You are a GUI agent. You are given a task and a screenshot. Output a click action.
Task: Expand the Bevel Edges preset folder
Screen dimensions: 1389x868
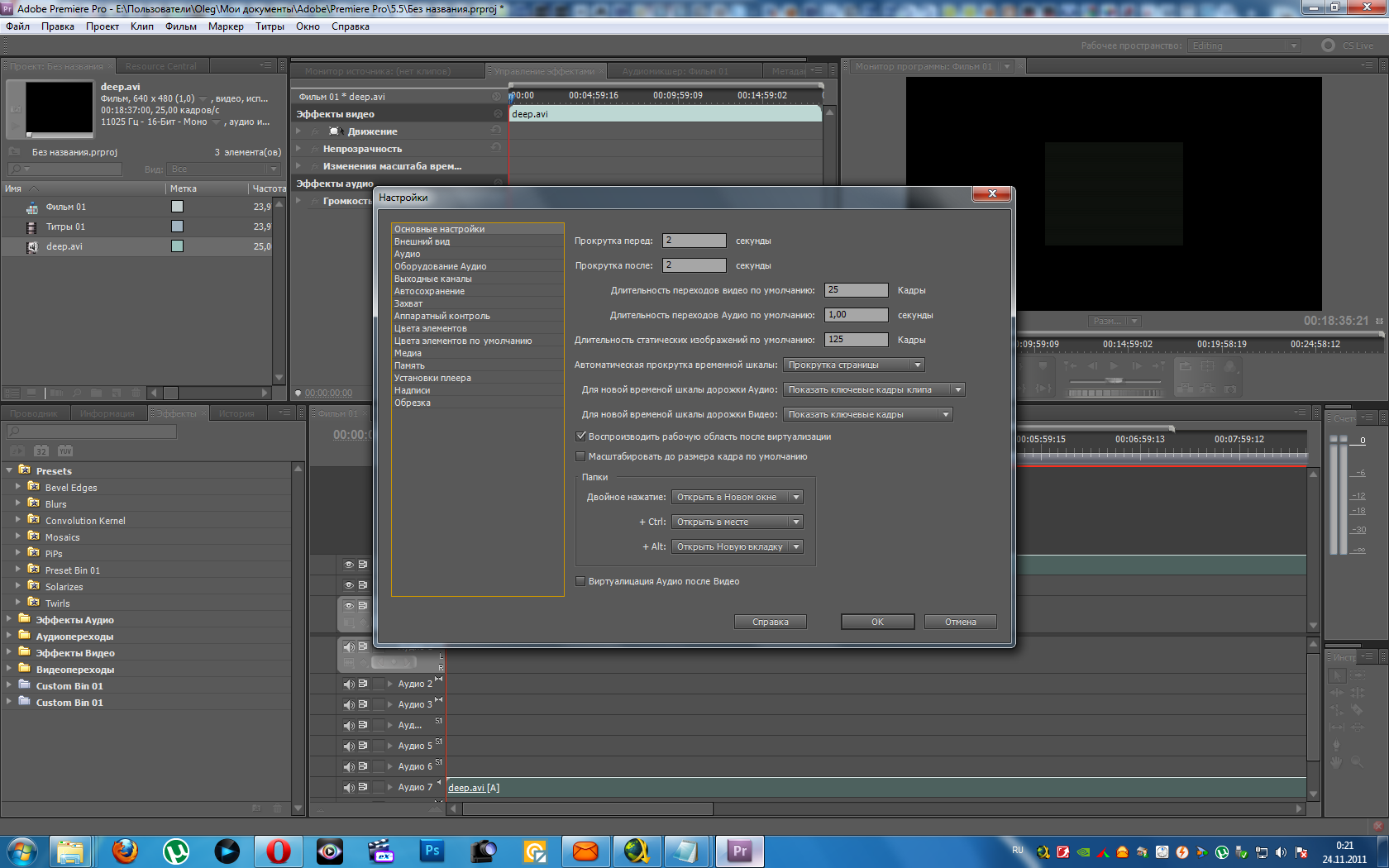(18, 487)
